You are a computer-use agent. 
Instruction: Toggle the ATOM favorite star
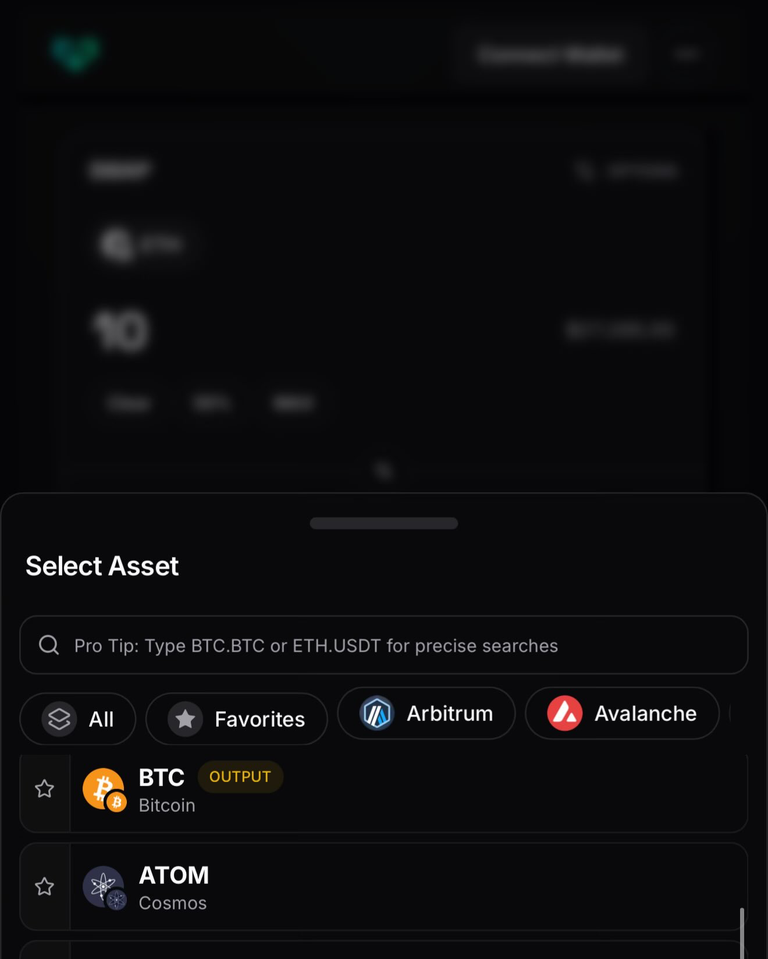tap(44, 886)
